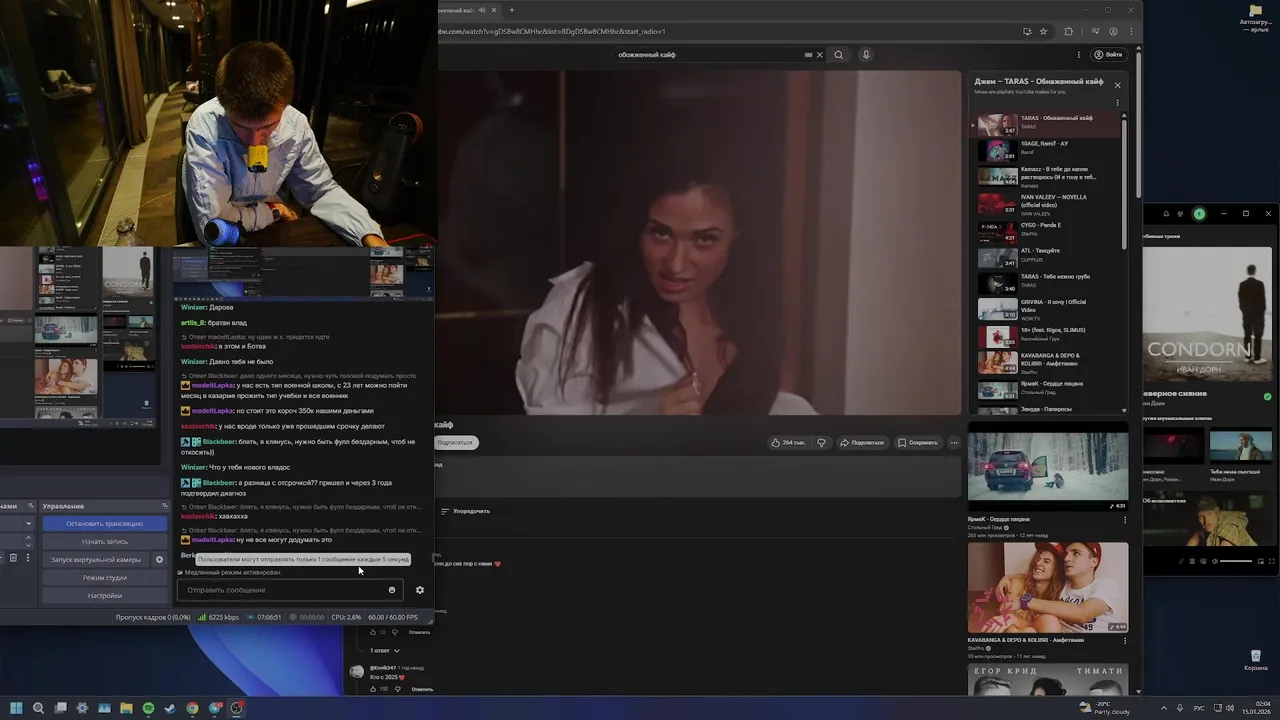Open options for ЯрмаК - Сердце пацана recommendation

1125,520
